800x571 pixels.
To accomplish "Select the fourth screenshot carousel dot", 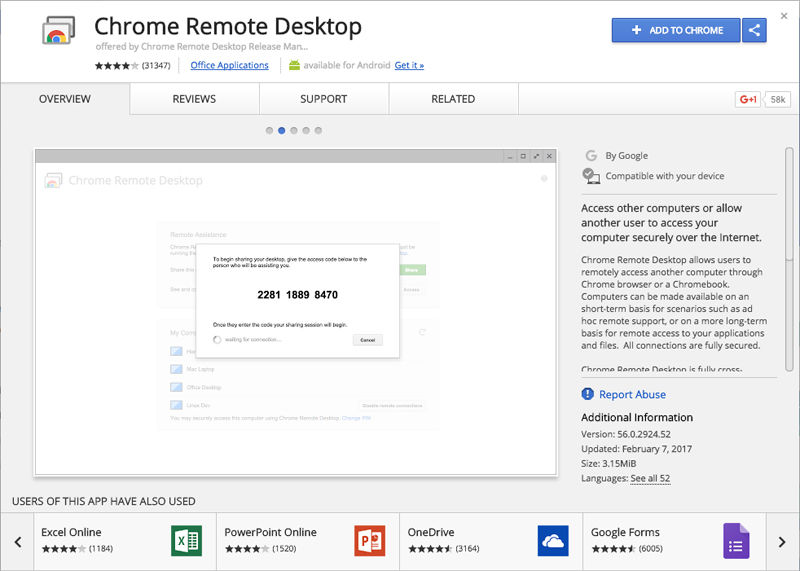I will [306, 131].
